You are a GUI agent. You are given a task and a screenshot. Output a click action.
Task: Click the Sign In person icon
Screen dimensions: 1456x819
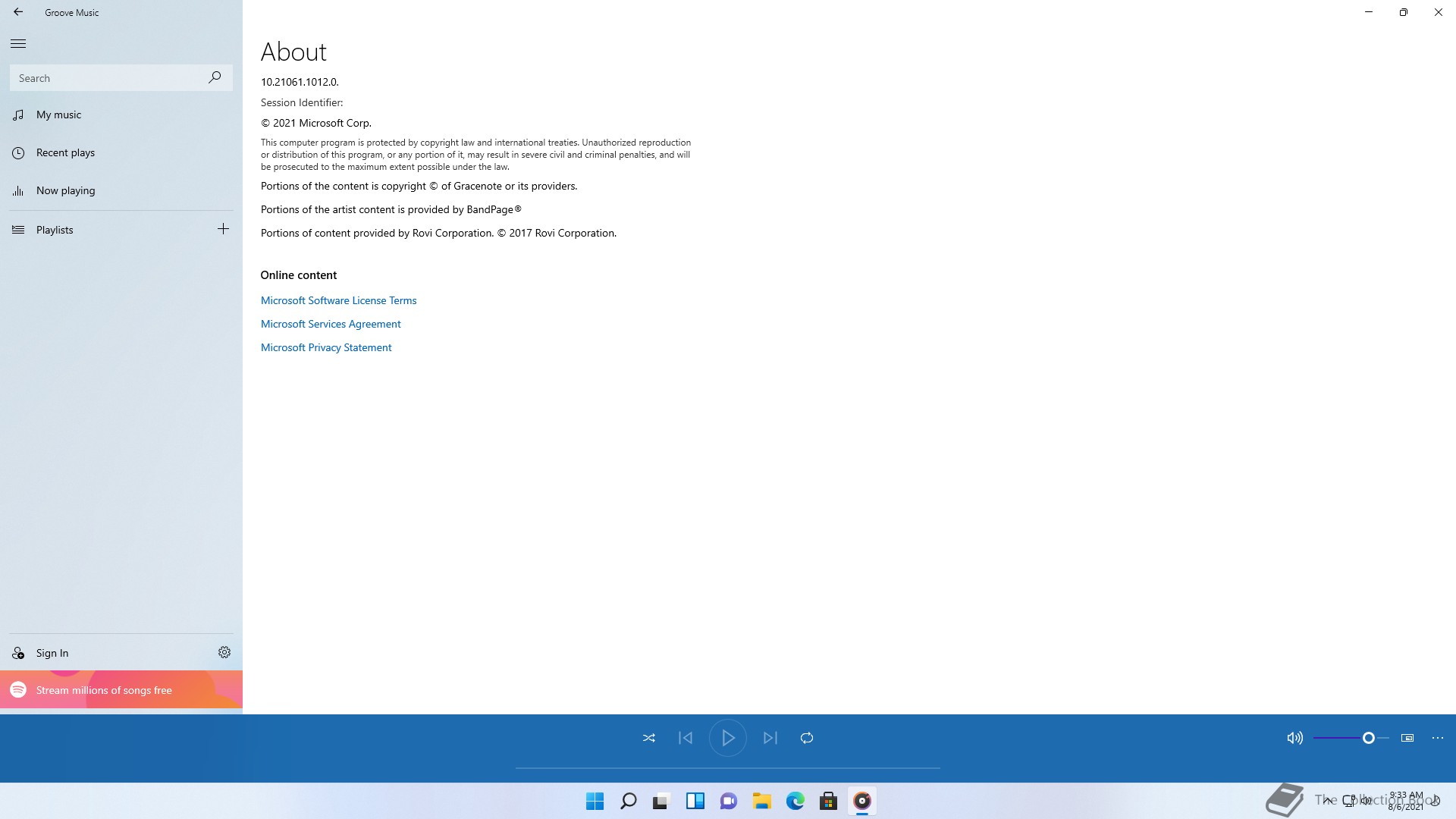(x=18, y=653)
